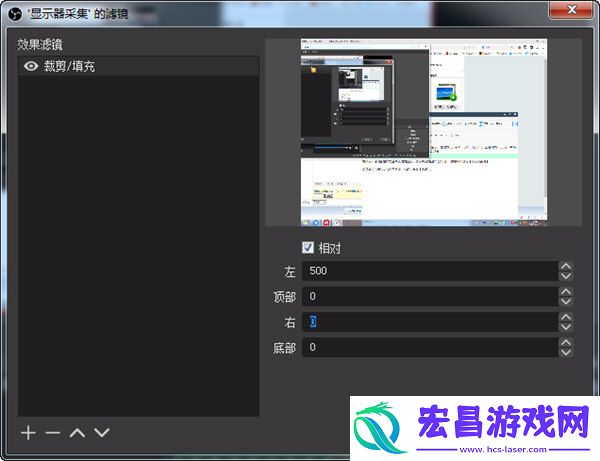Click the display capture preview image
The height and width of the screenshot is (461, 600).
(424, 132)
